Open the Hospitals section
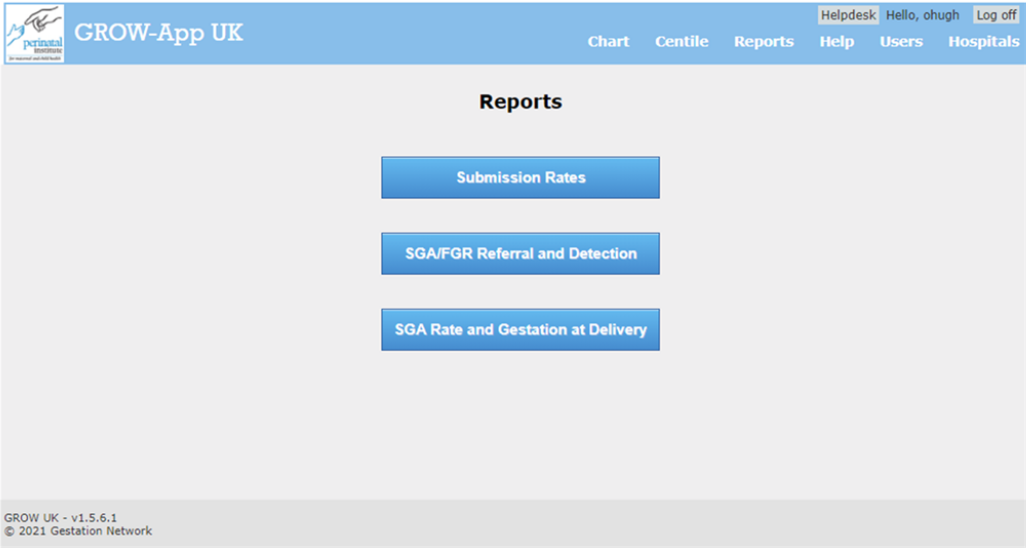The height and width of the screenshot is (548, 1026). (983, 41)
